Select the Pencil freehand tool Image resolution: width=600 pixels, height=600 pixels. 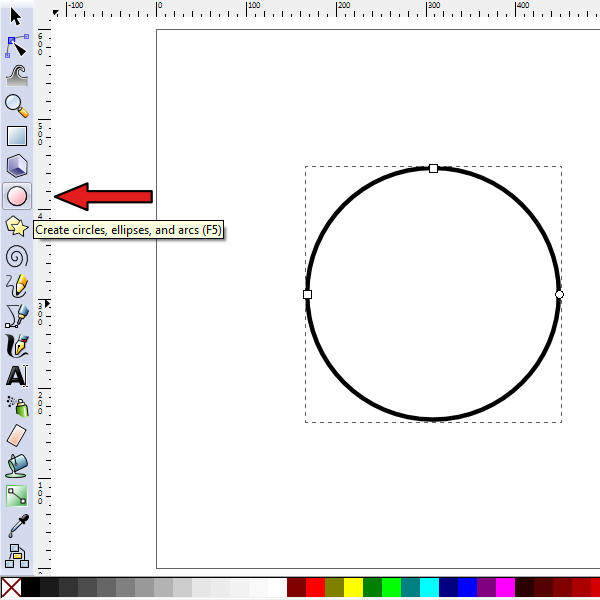coord(17,286)
